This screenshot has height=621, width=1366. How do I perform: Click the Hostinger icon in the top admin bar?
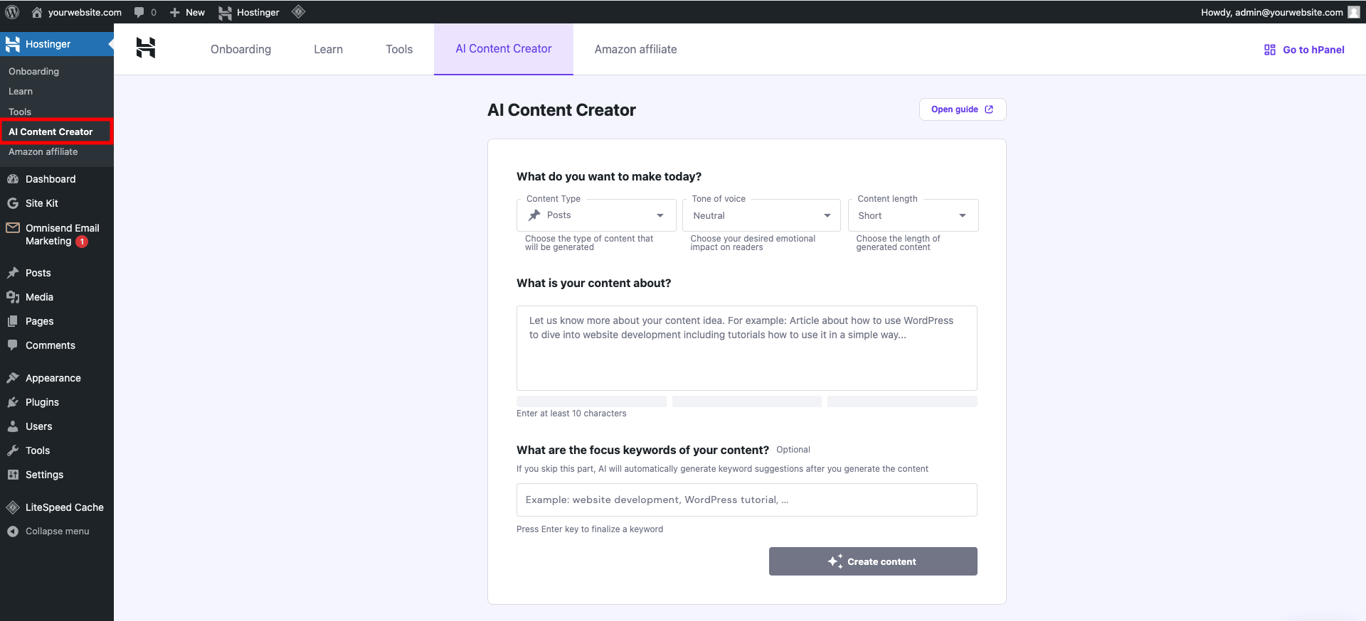[x=224, y=12]
